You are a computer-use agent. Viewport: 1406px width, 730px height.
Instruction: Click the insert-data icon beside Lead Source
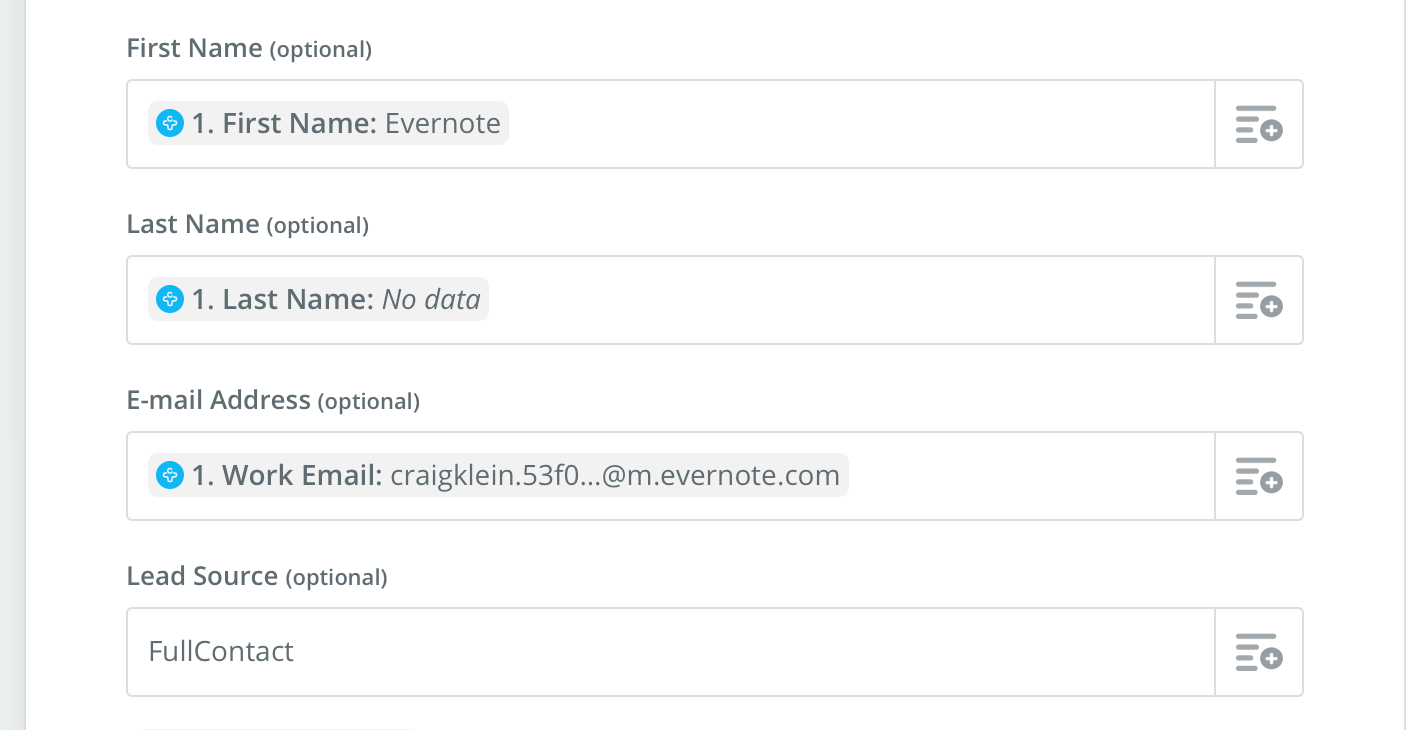(1259, 652)
